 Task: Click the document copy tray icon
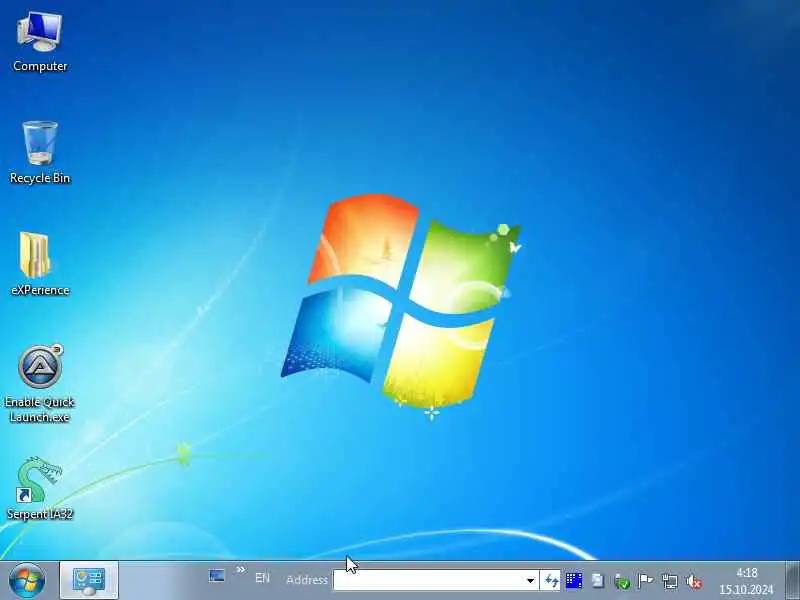pyautogui.click(x=597, y=581)
